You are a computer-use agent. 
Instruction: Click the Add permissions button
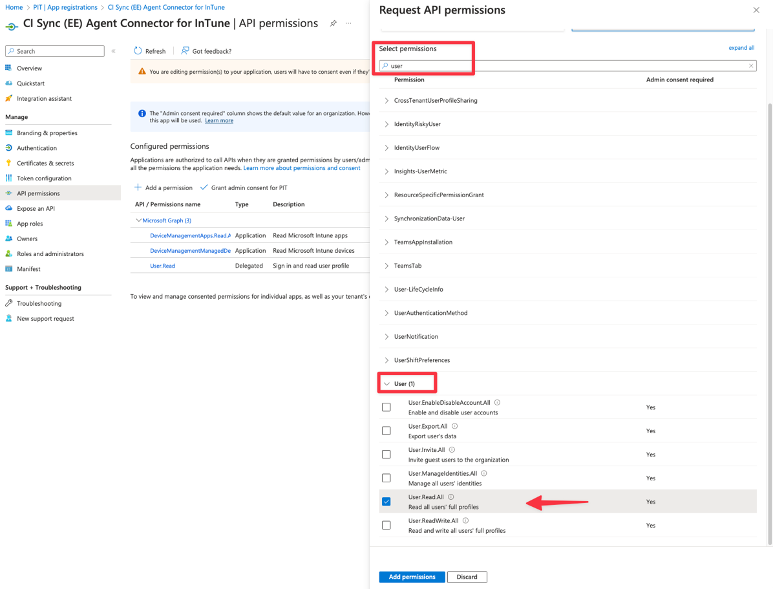click(412, 577)
